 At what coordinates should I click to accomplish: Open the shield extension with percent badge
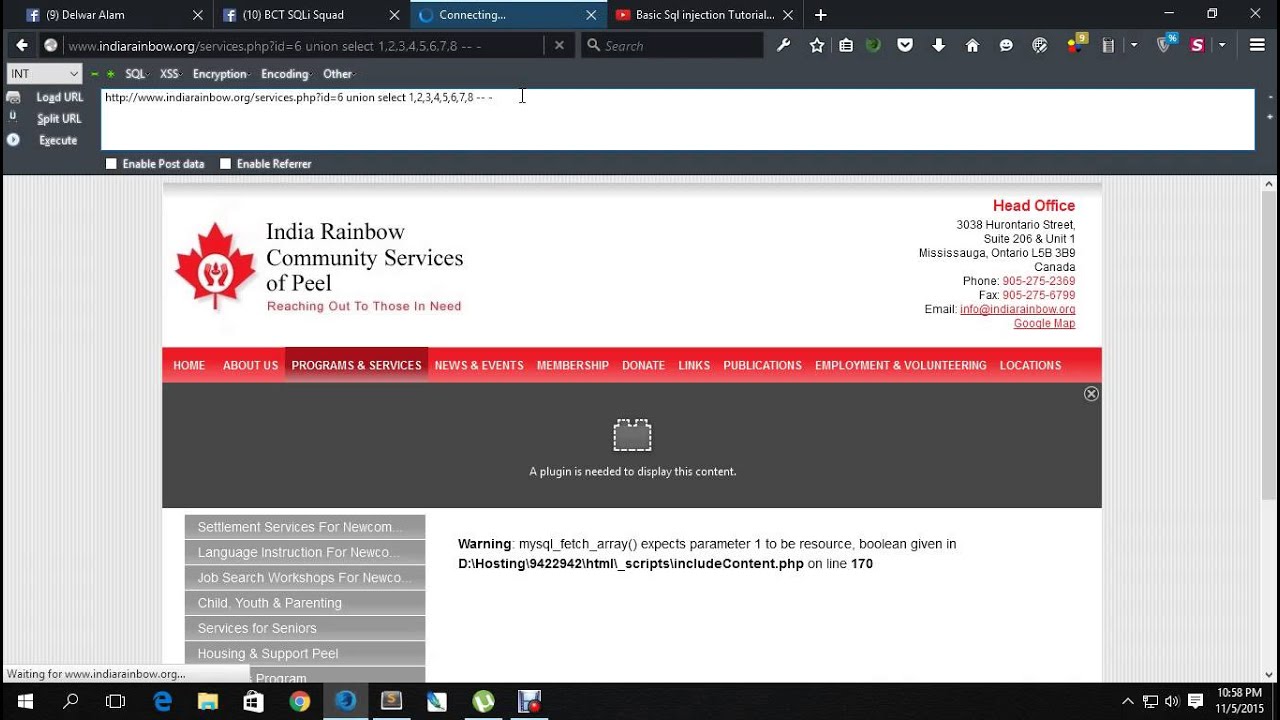[1166, 44]
